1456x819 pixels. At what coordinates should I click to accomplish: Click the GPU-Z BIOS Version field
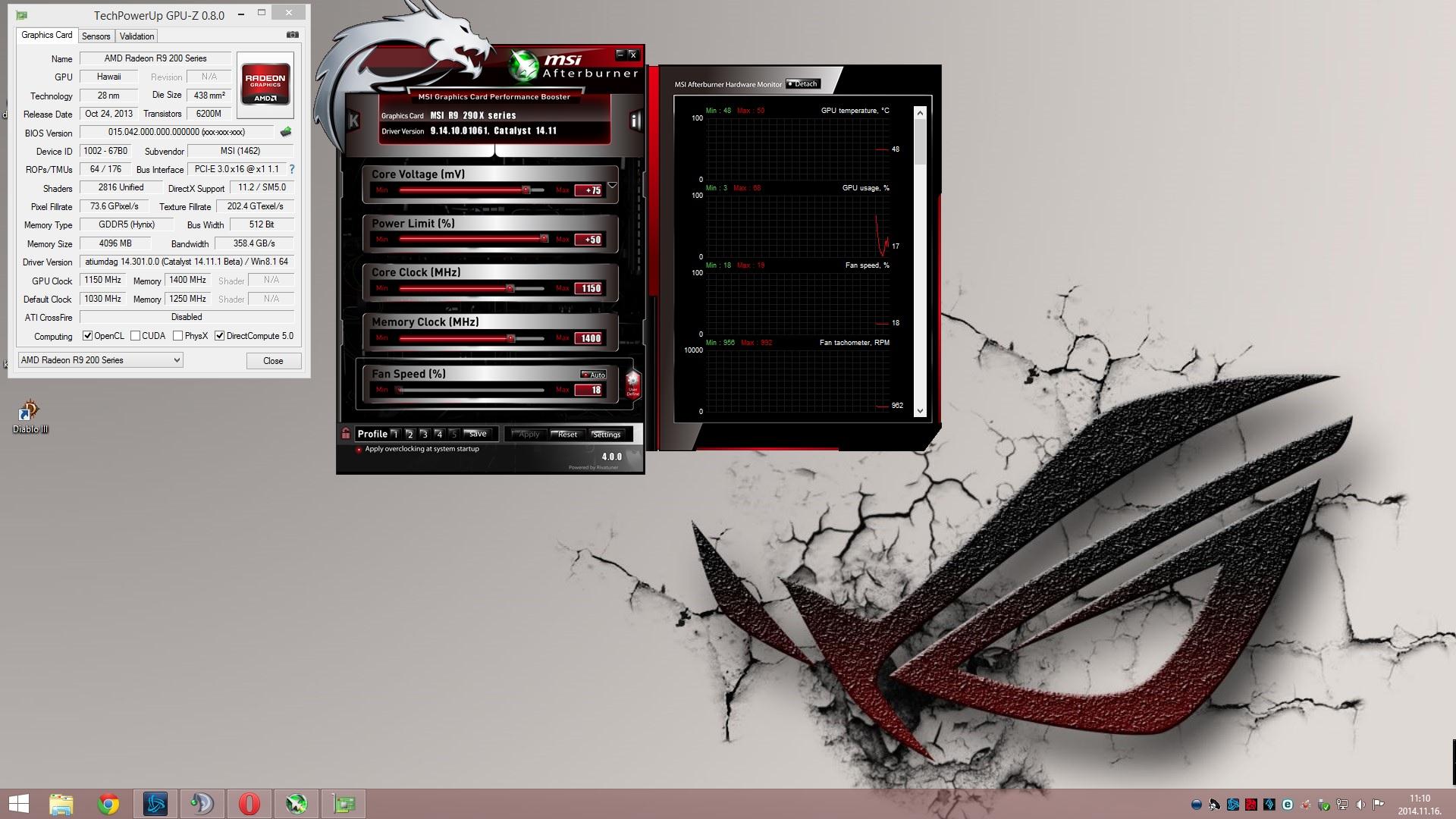[x=176, y=132]
